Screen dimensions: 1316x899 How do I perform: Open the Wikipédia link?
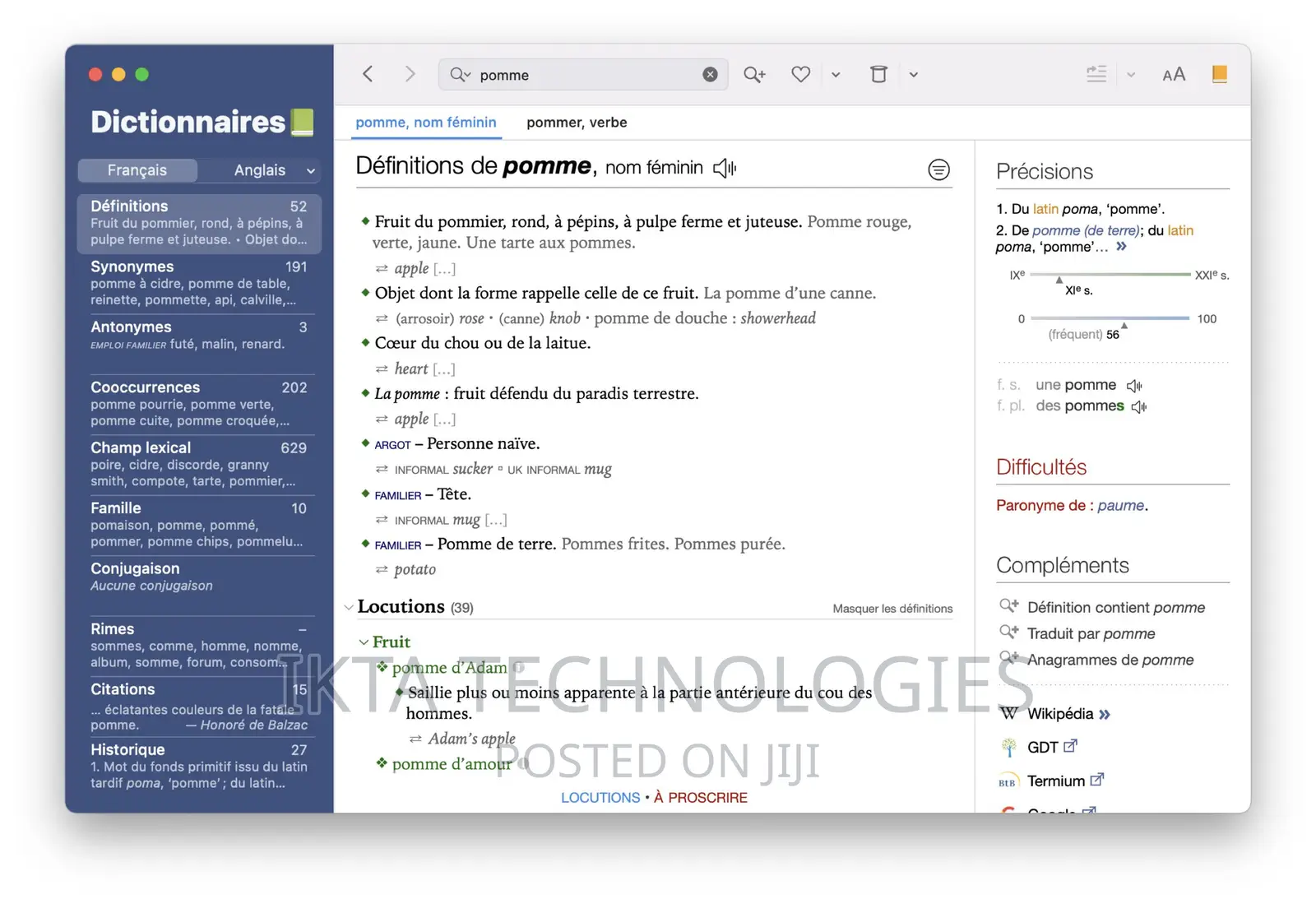tap(1068, 714)
